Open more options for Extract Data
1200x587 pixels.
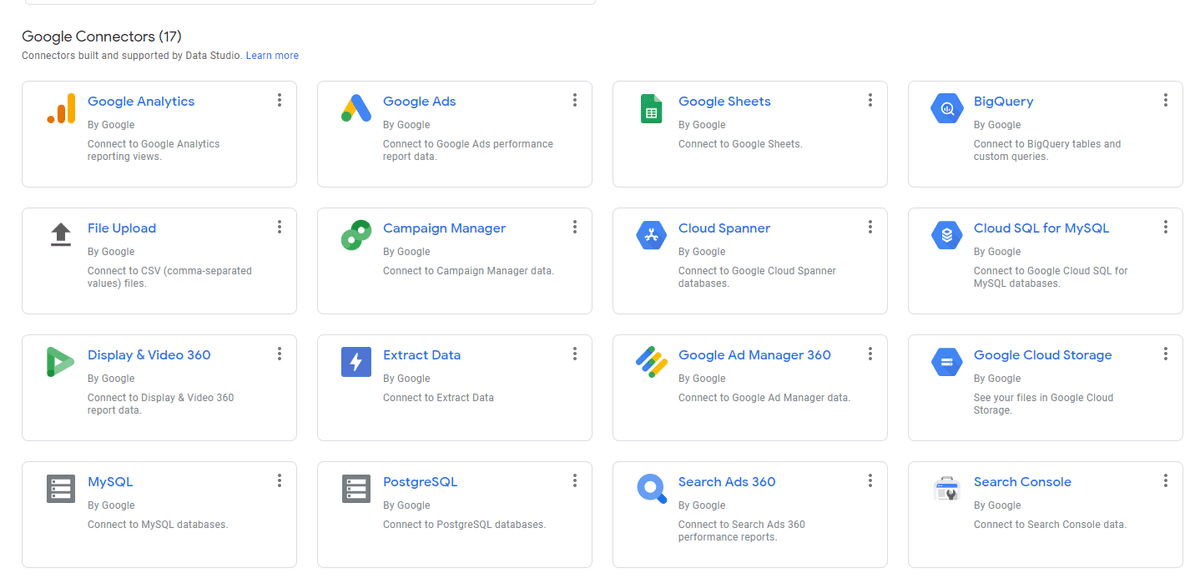[x=575, y=354]
